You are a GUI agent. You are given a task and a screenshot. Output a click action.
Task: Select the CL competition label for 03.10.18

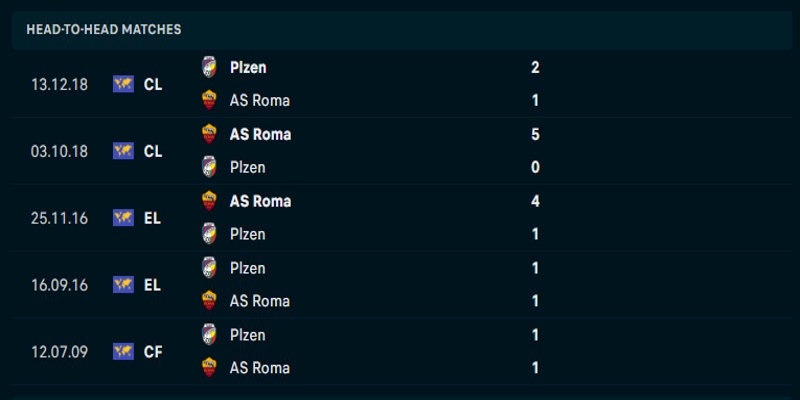coord(153,151)
